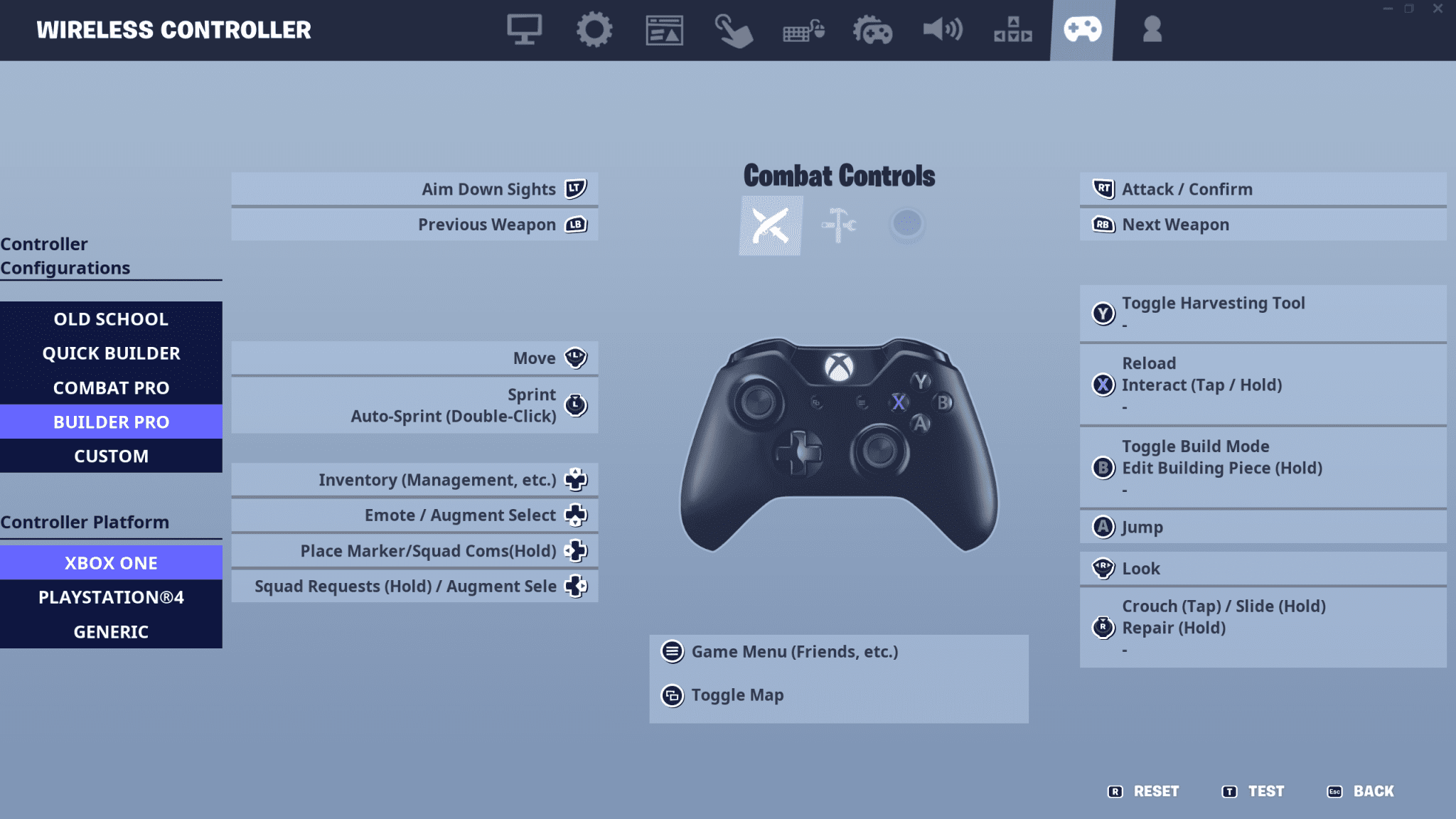
Task: Click the Emote/Augment Select d-pad icon
Action: (575, 515)
